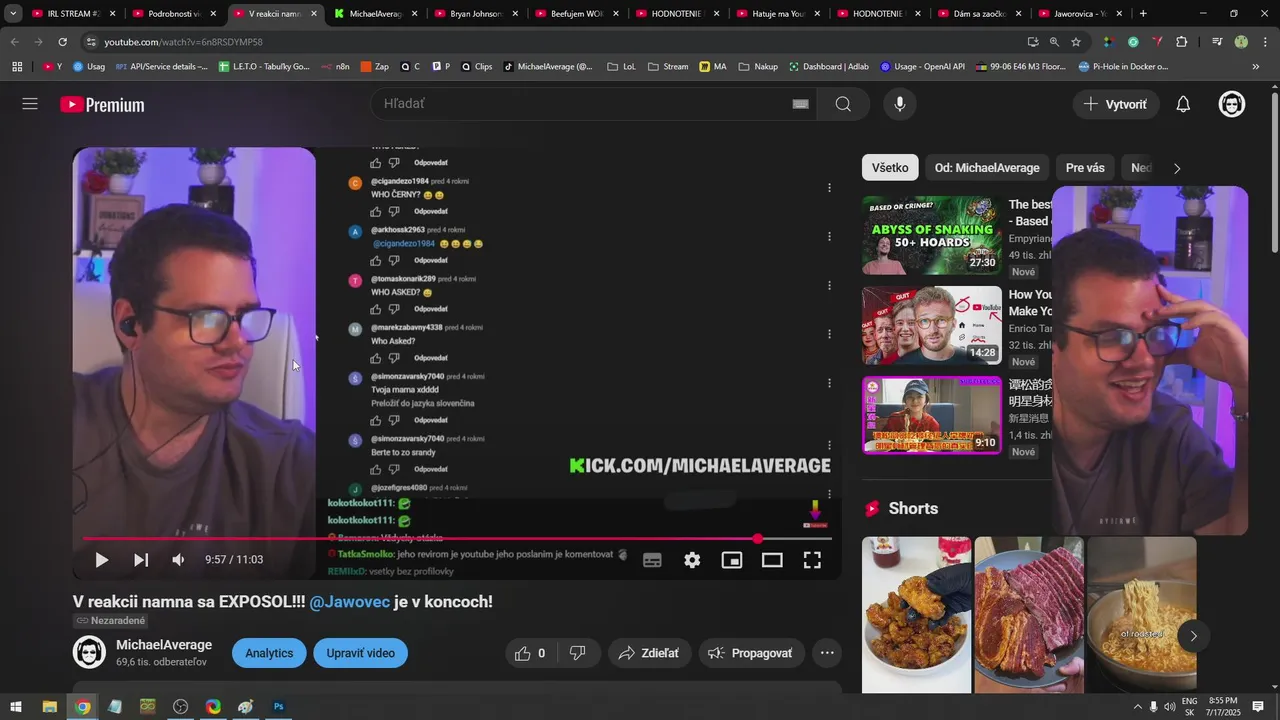
Task: Open the player settings gear
Action: tap(692, 561)
